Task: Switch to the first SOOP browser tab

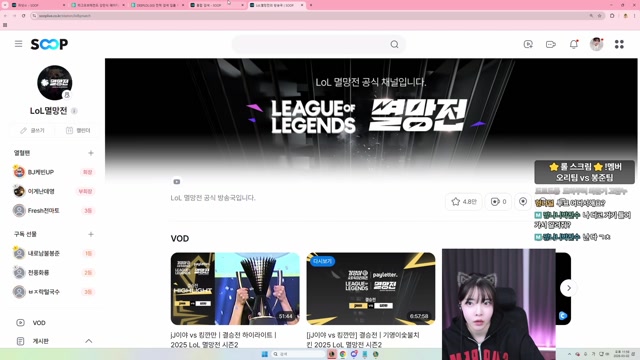Action: coord(38,5)
